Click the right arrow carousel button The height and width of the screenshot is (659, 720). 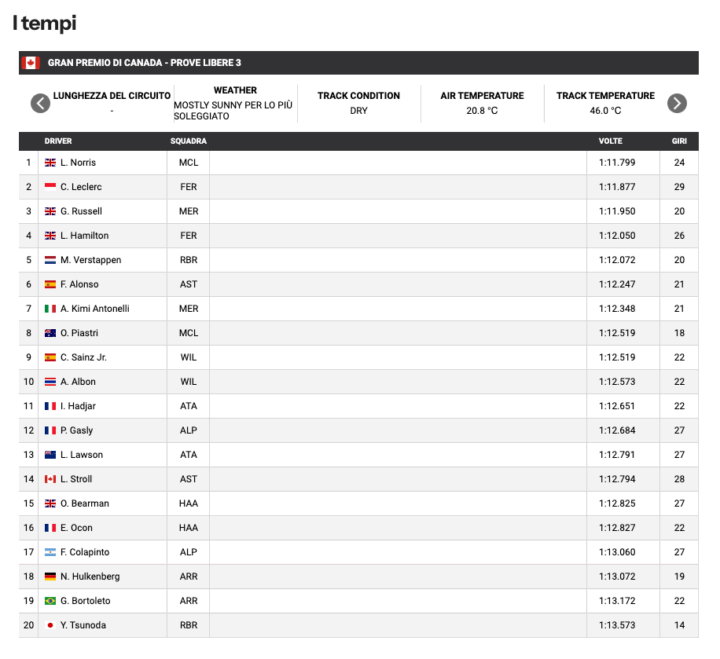[x=677, y=103]
